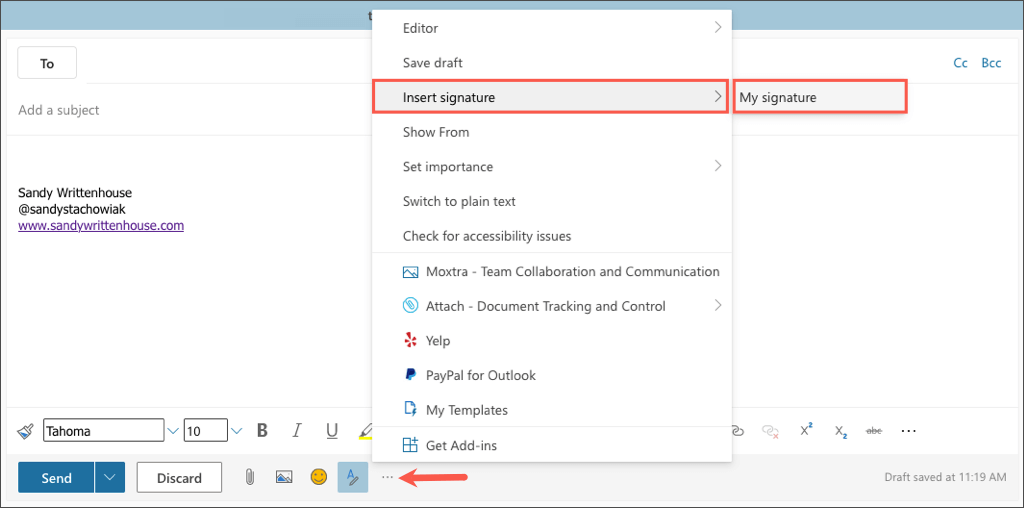This screenshot has height=508, width=1024.
Task: Toggle strikethrough formatting
Action: pyautogui.click(x=873, y=431)
